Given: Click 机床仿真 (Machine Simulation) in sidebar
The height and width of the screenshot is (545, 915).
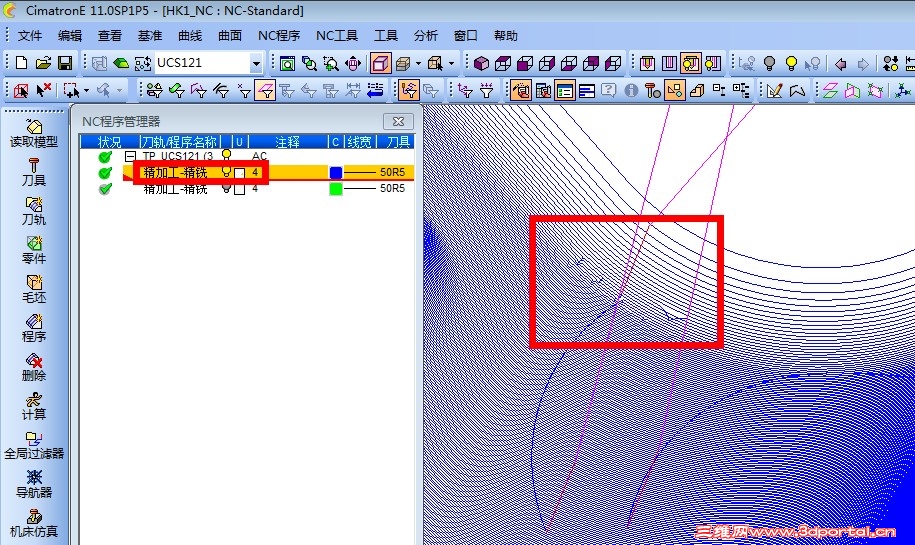Looking at the screenshot, I should (34, 524).
